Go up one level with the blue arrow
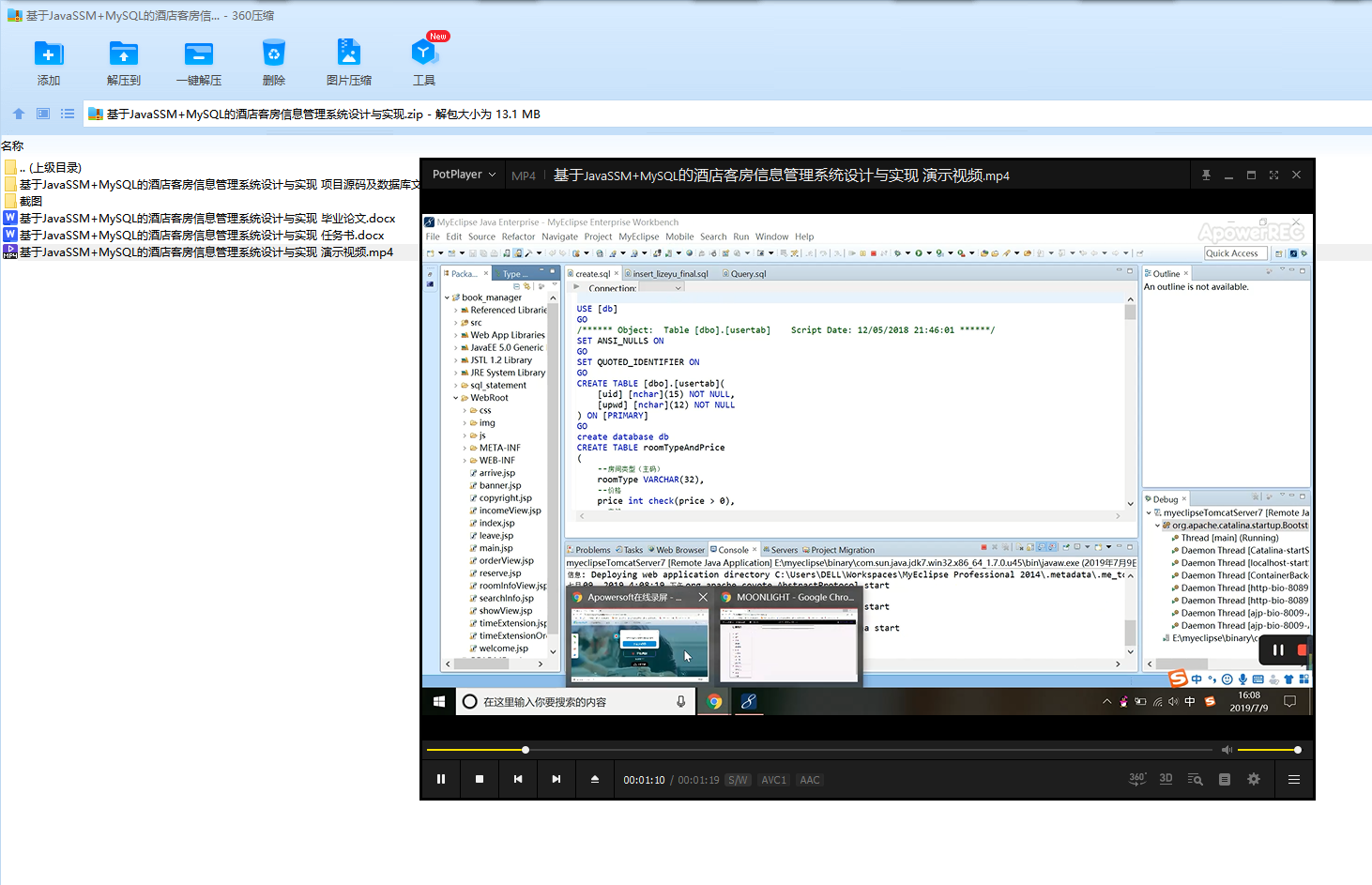This screenshot has height=885, width=1372. [x=19, y=114]
